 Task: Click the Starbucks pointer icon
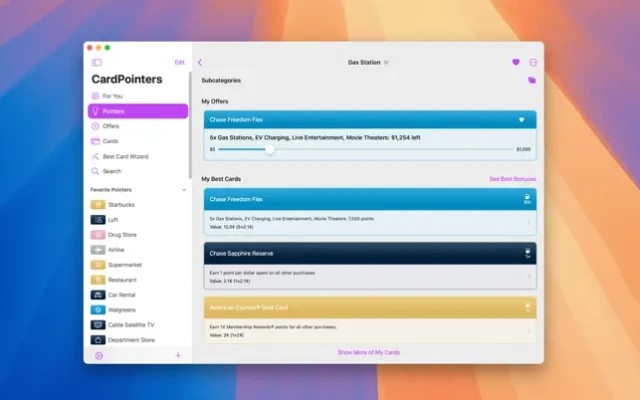[98, 205]
